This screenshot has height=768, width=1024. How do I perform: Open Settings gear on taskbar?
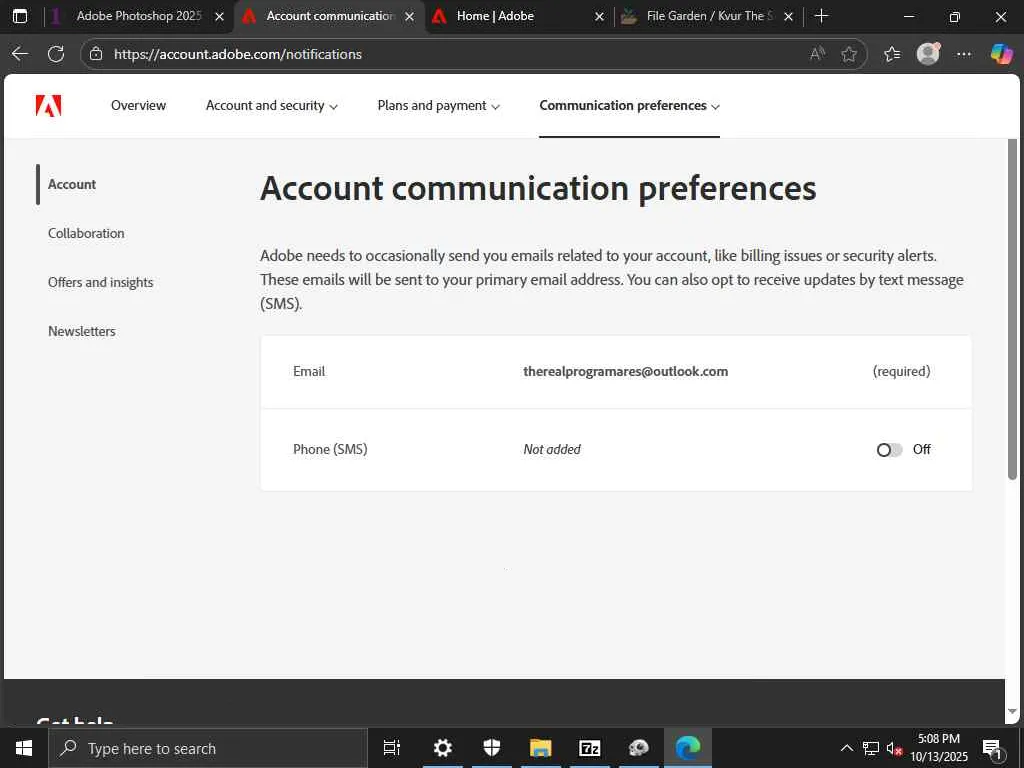443,748
